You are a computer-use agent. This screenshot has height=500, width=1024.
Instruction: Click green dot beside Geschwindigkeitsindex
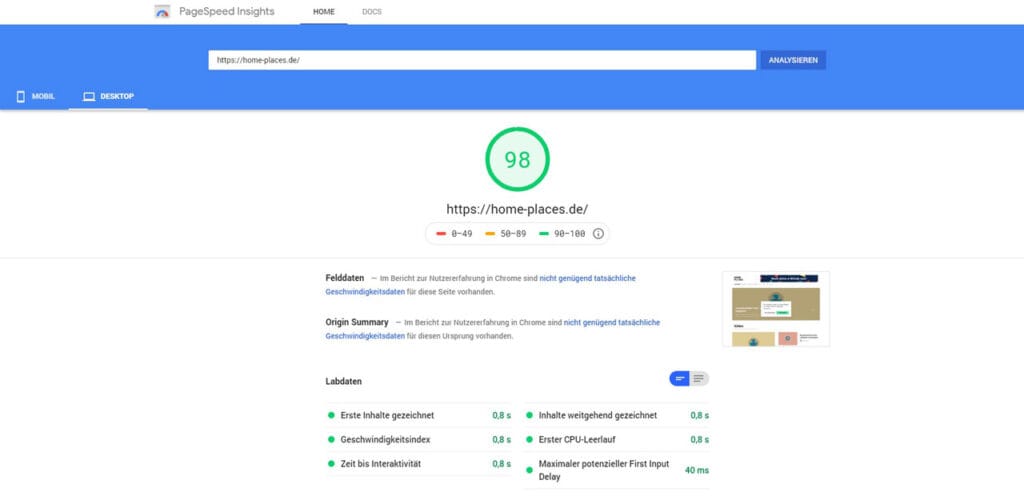click(x=331, y=439)
